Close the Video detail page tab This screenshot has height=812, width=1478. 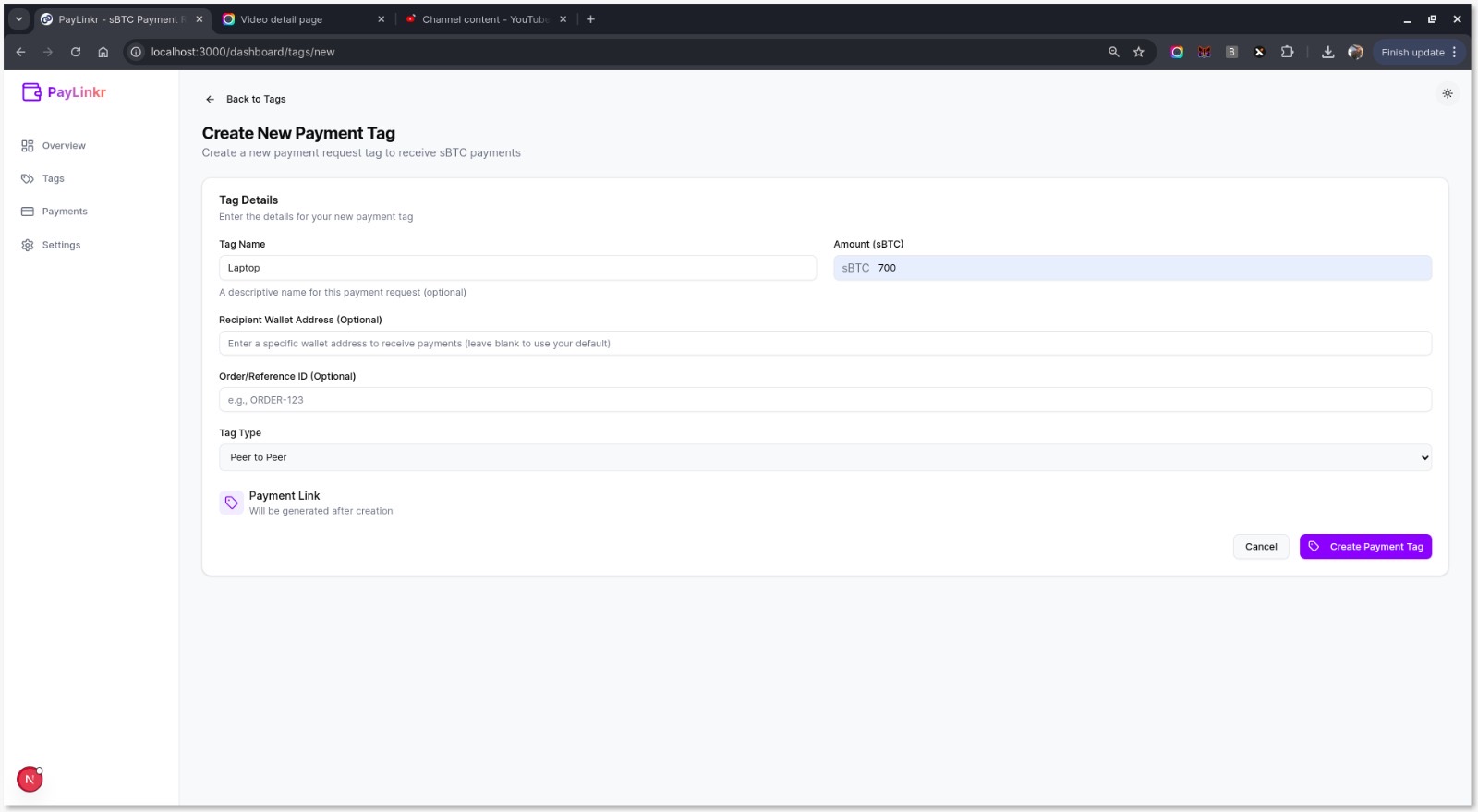click(x=381, y=19)
